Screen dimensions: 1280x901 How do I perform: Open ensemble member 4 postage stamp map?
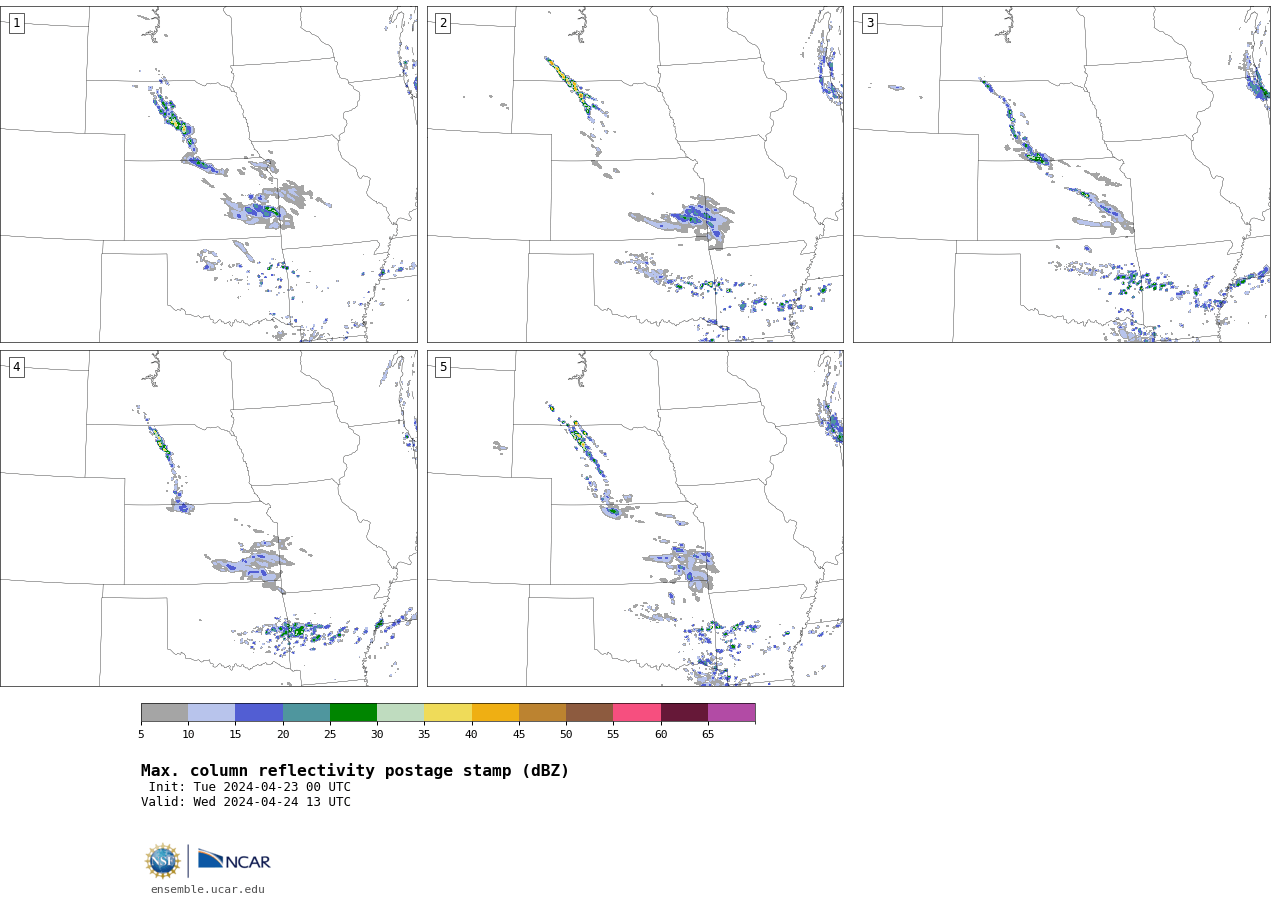(209, 518)
